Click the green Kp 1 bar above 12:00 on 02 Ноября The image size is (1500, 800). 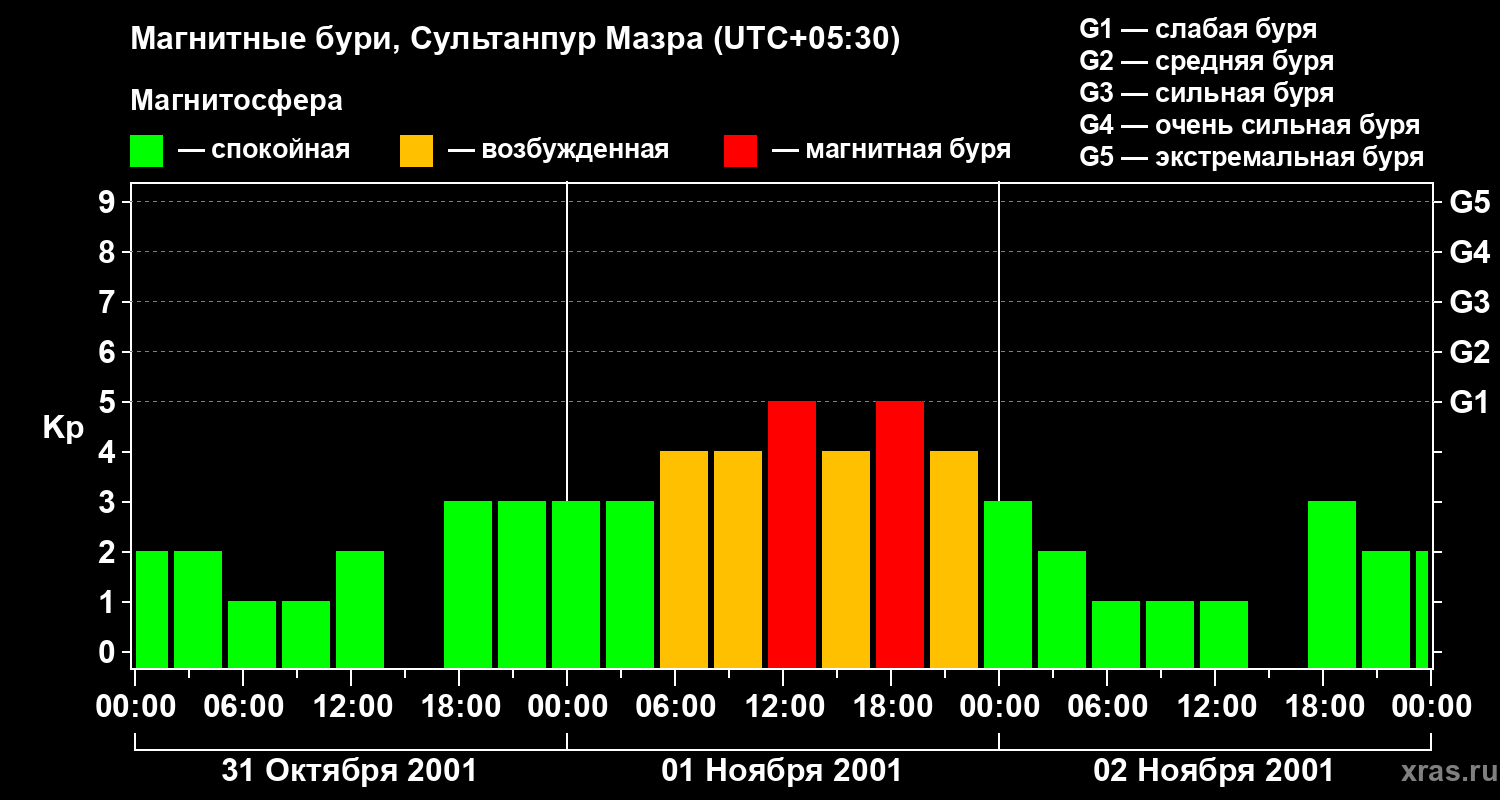tap(1224, 635)
